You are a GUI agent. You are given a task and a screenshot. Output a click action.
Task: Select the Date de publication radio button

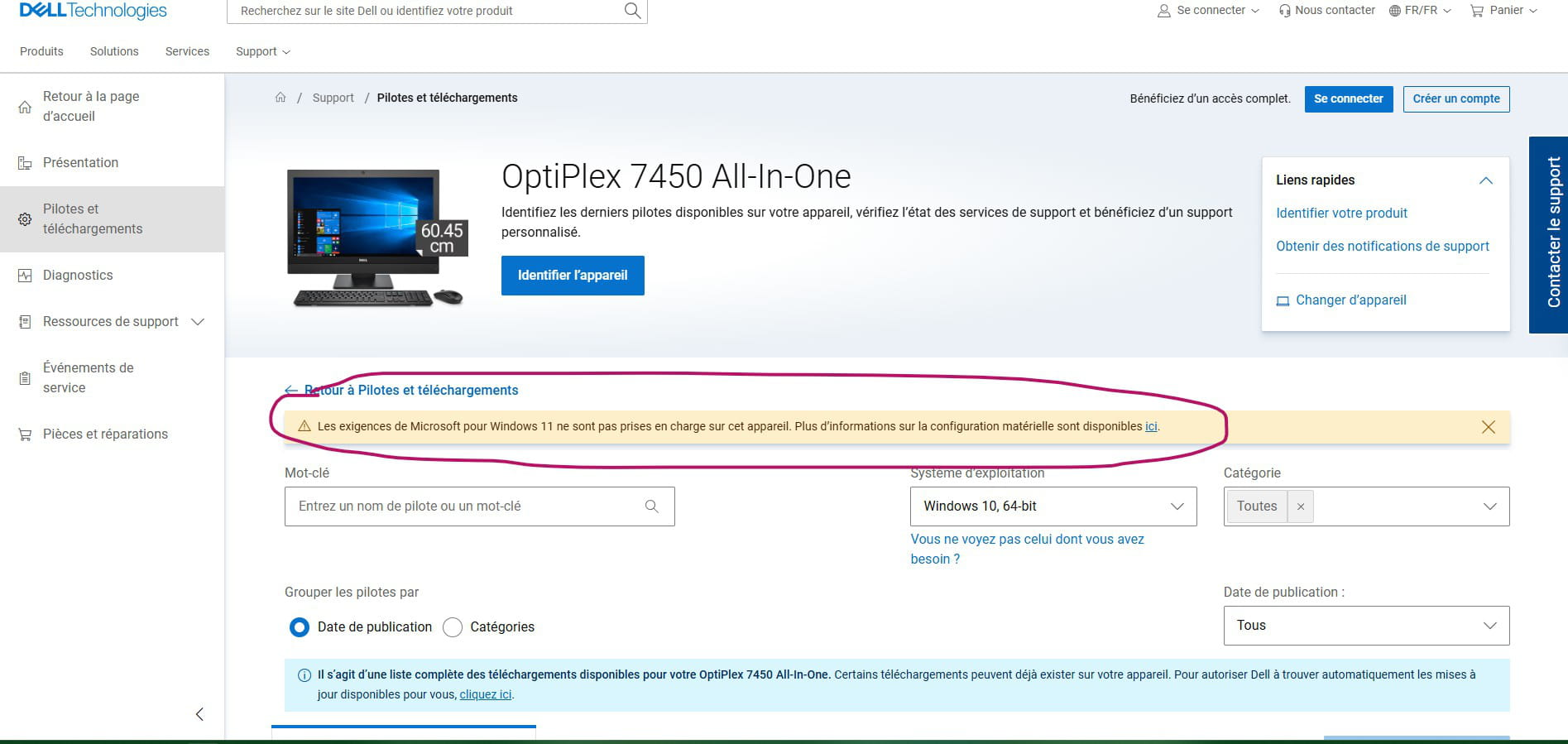point(300,627)
